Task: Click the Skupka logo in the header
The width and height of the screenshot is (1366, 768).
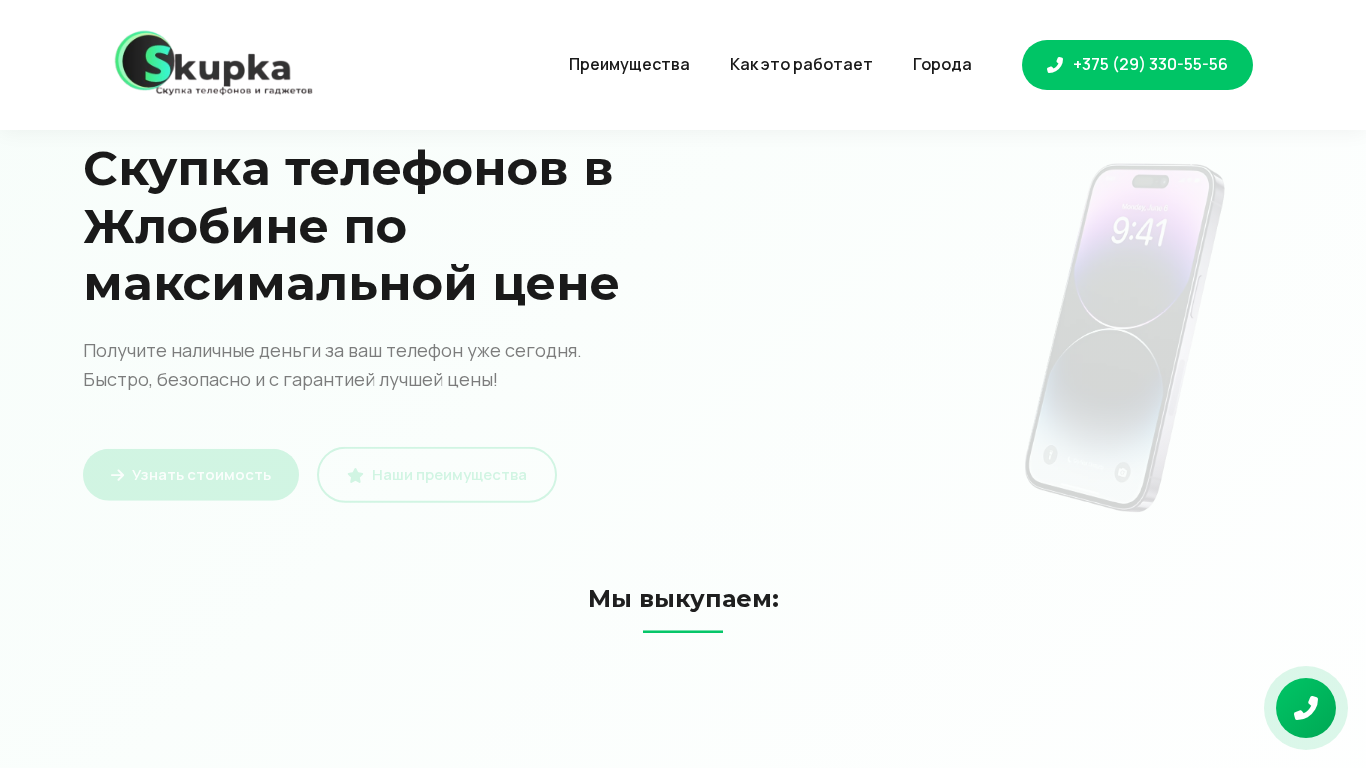Action: 214,64
